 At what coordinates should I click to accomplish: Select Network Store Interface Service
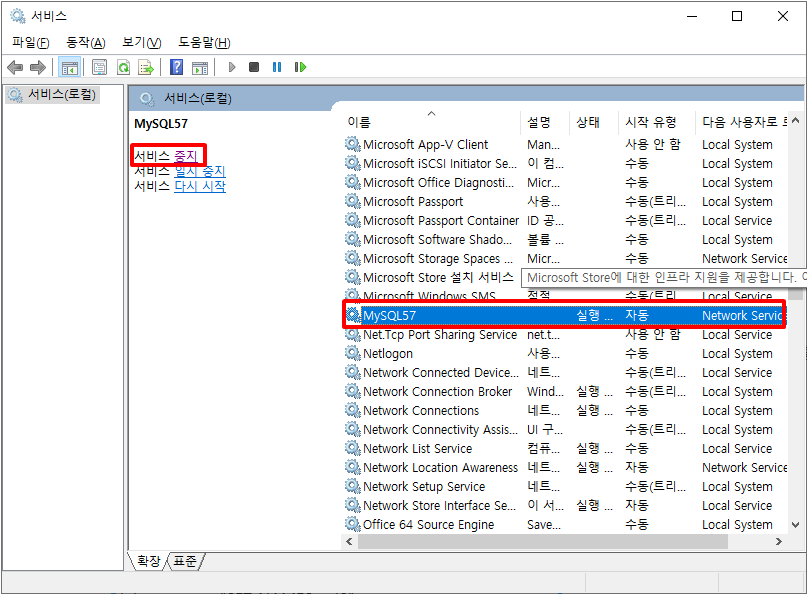click(565, 506)
